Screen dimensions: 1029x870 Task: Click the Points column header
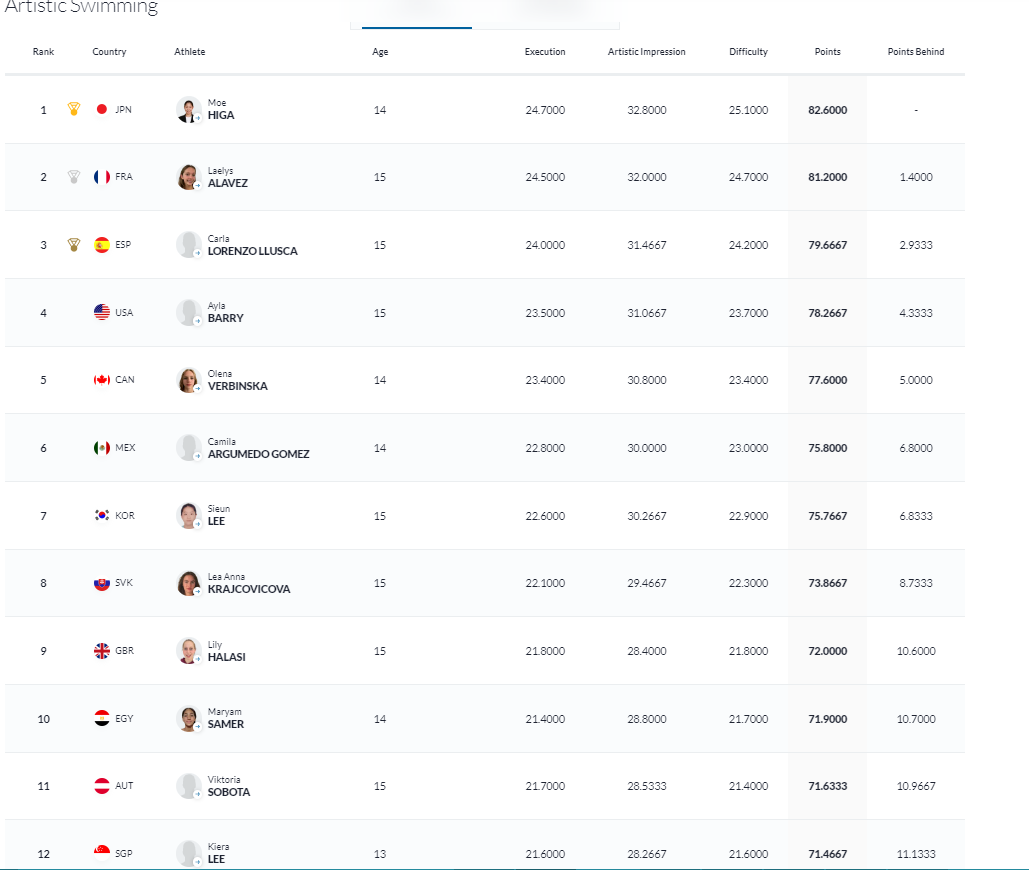(x=827, y=52)
